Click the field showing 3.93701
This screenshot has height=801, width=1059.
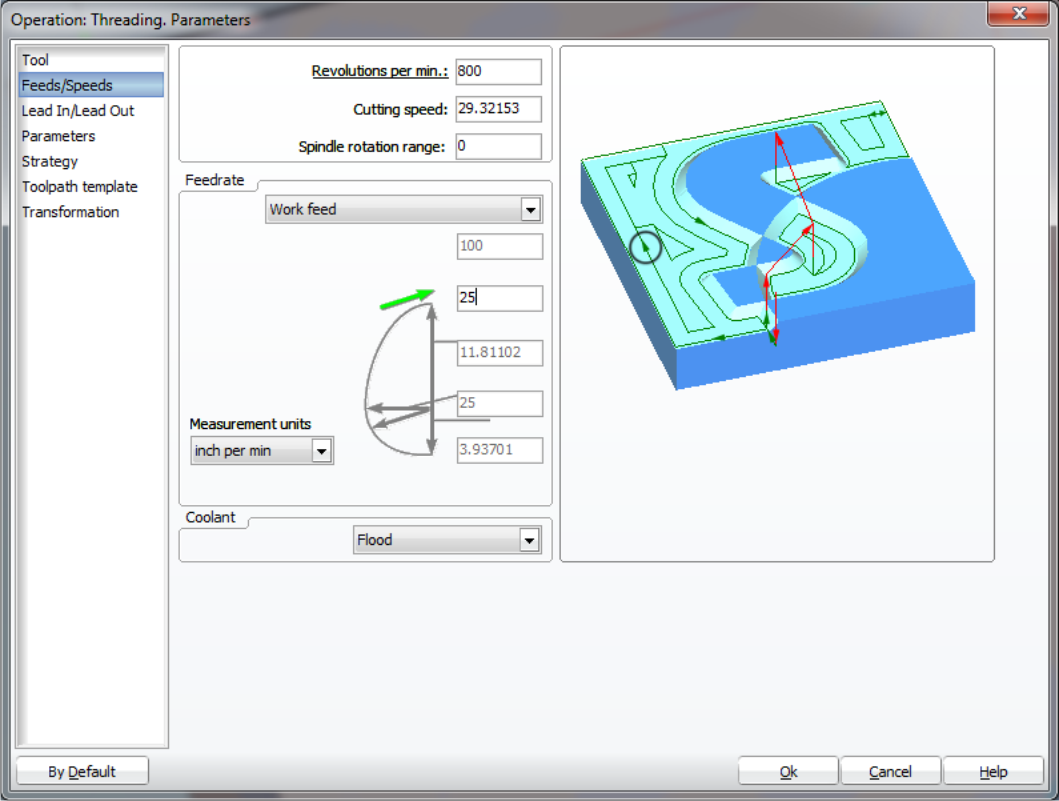point(500,450)
